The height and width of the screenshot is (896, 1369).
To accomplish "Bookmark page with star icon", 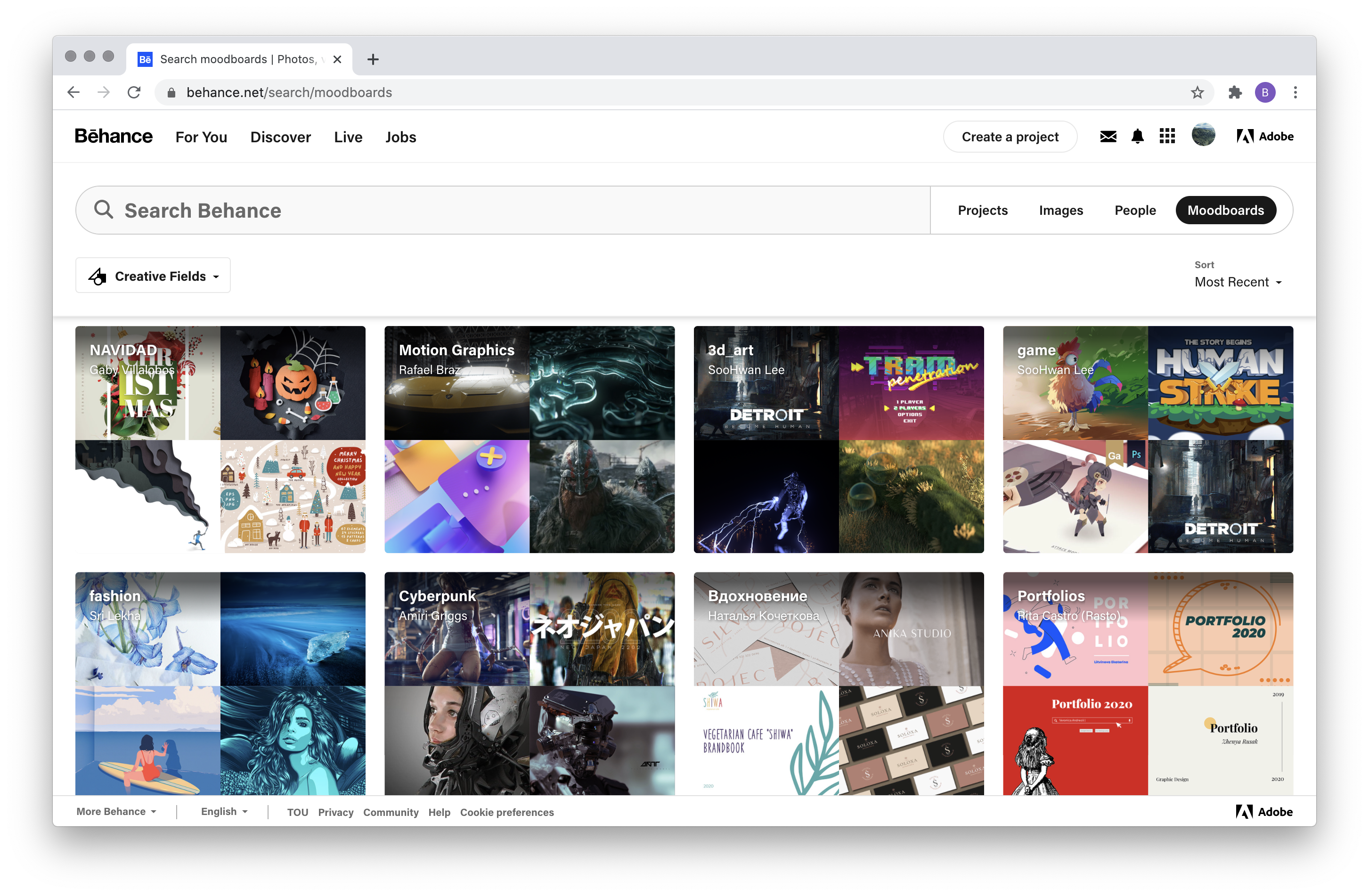I will click(x=1197, y=93).
